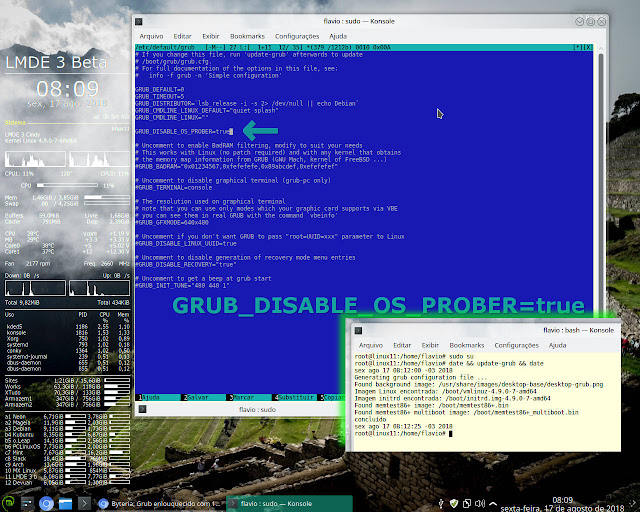Click the sudo Konsole window menu icon

139,21
